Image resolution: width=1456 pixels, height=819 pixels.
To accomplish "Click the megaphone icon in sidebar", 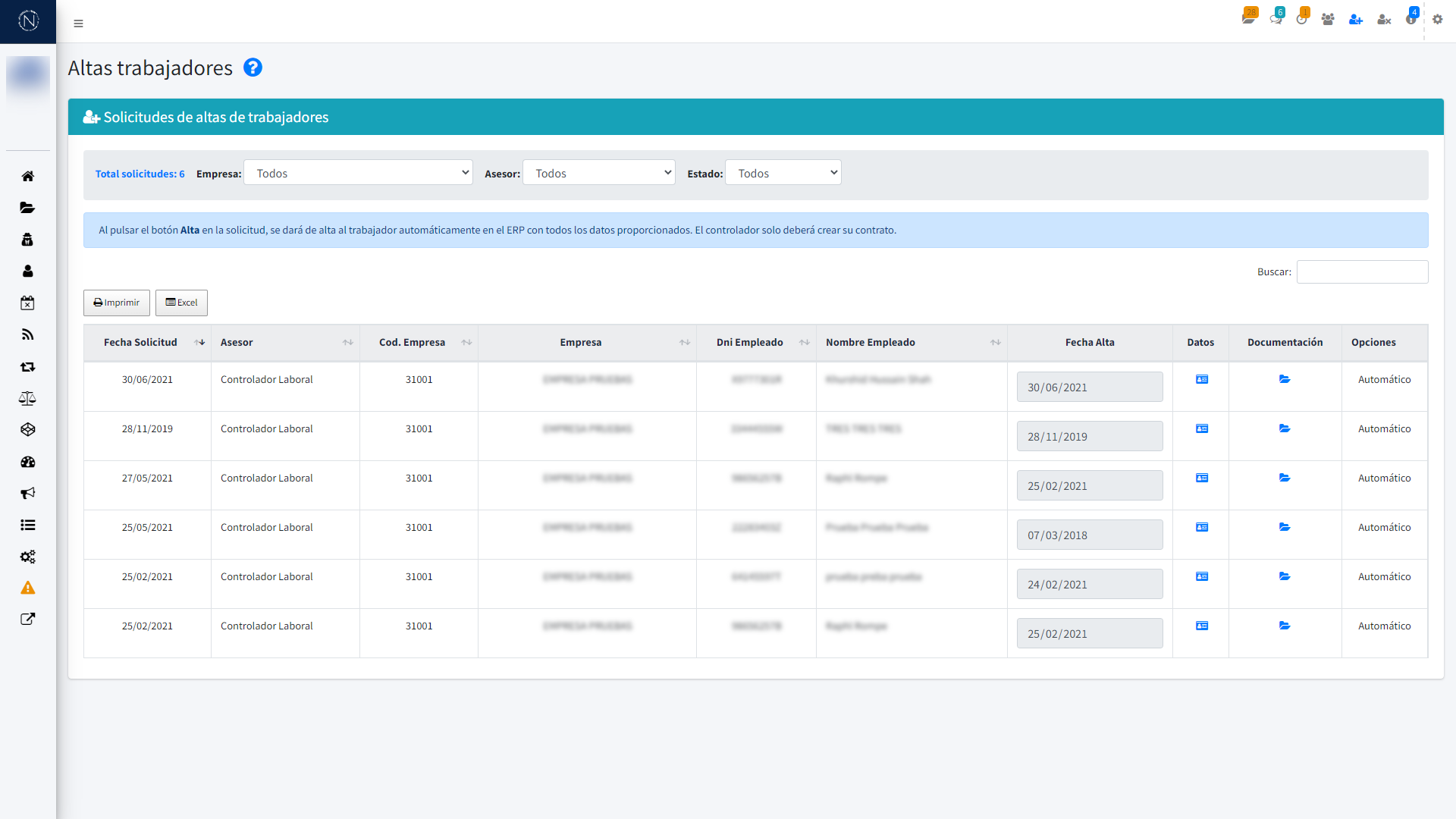I will pyautogui.click(x=28, y=494).
